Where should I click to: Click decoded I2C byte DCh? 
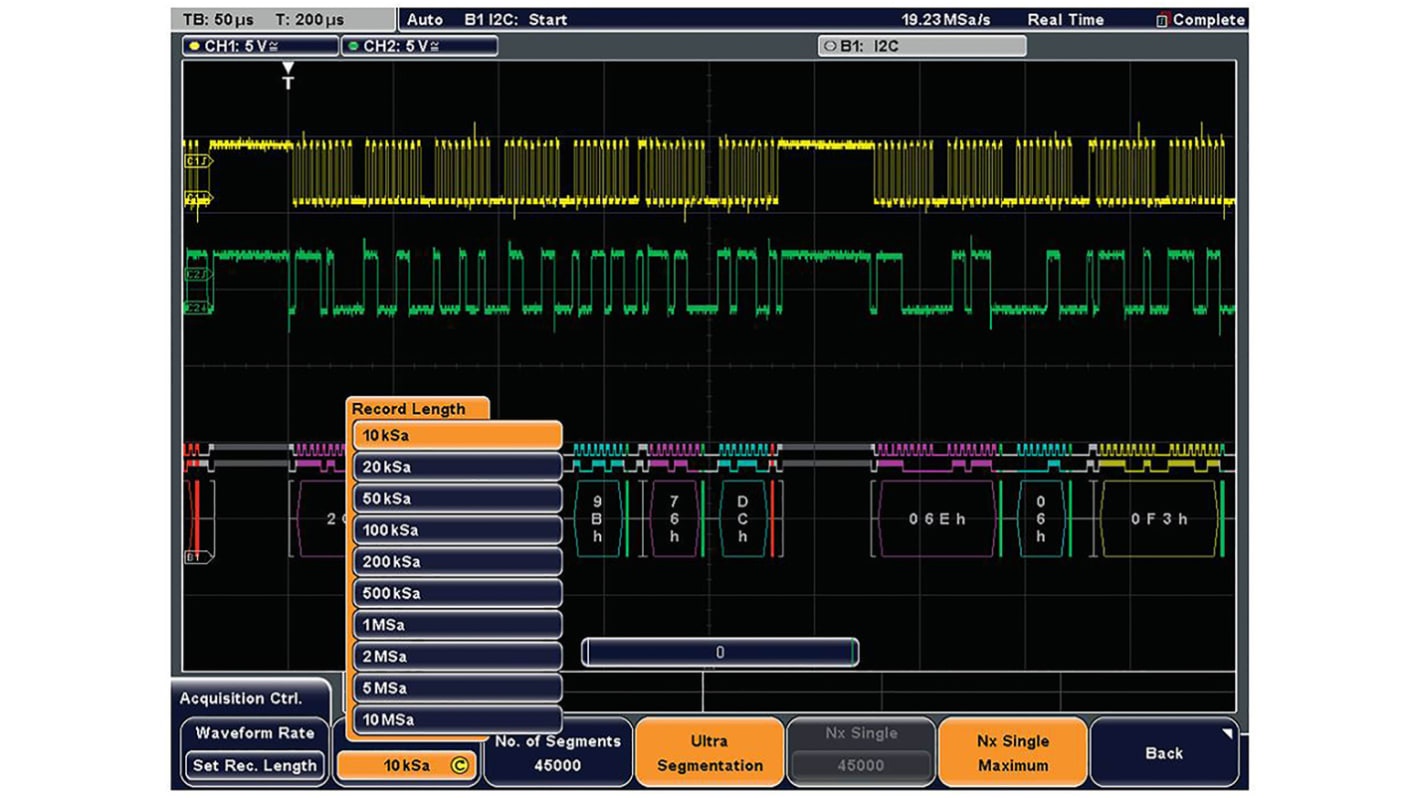(x=743, y=519)
